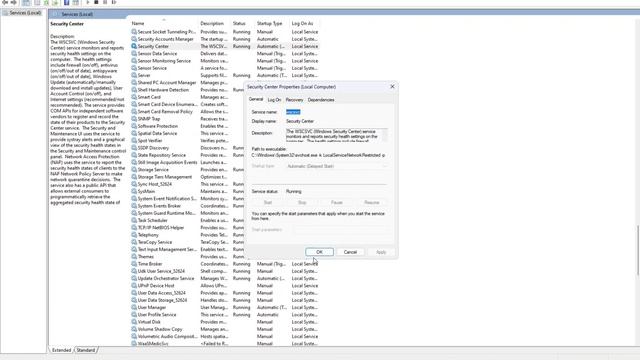Switch to the Log On tab
The height and width of the screenshot is (360, 640).
tap(274, 100)
